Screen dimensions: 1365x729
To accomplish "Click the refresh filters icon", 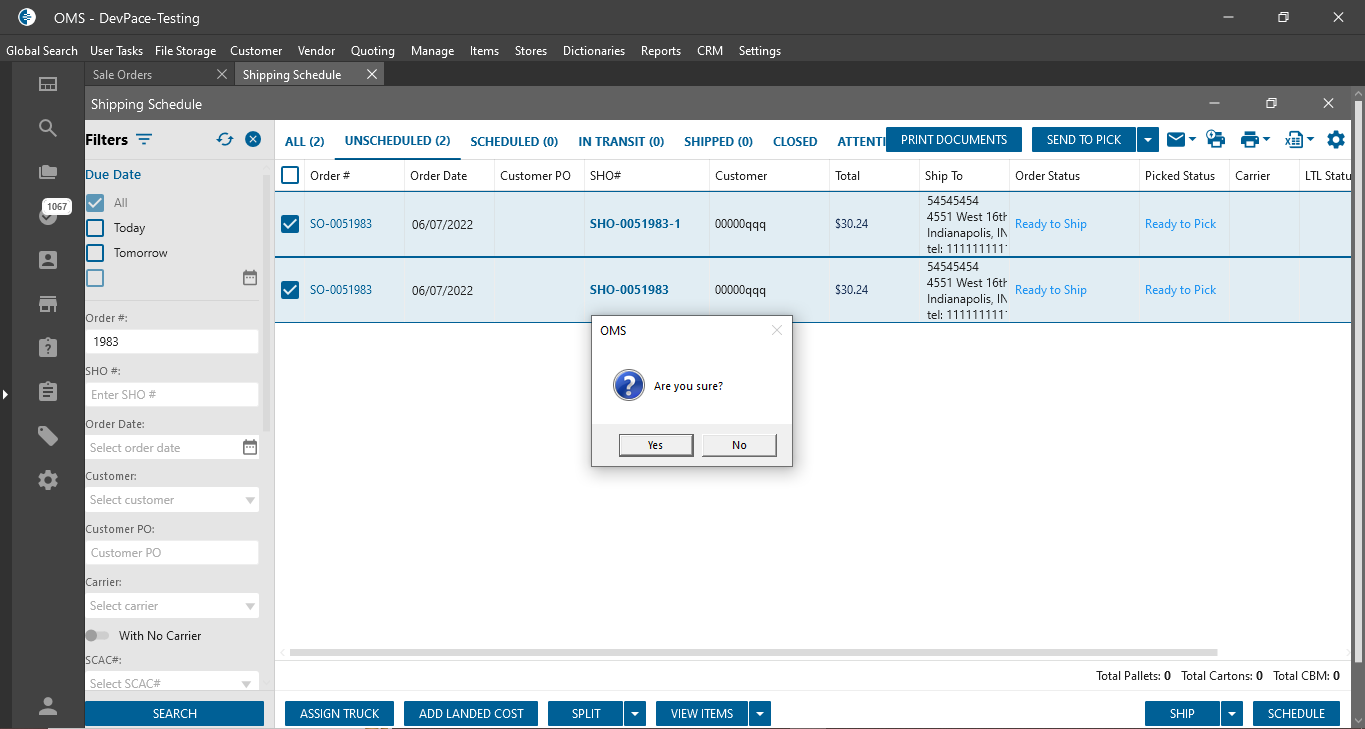I will tap(225, 140).
